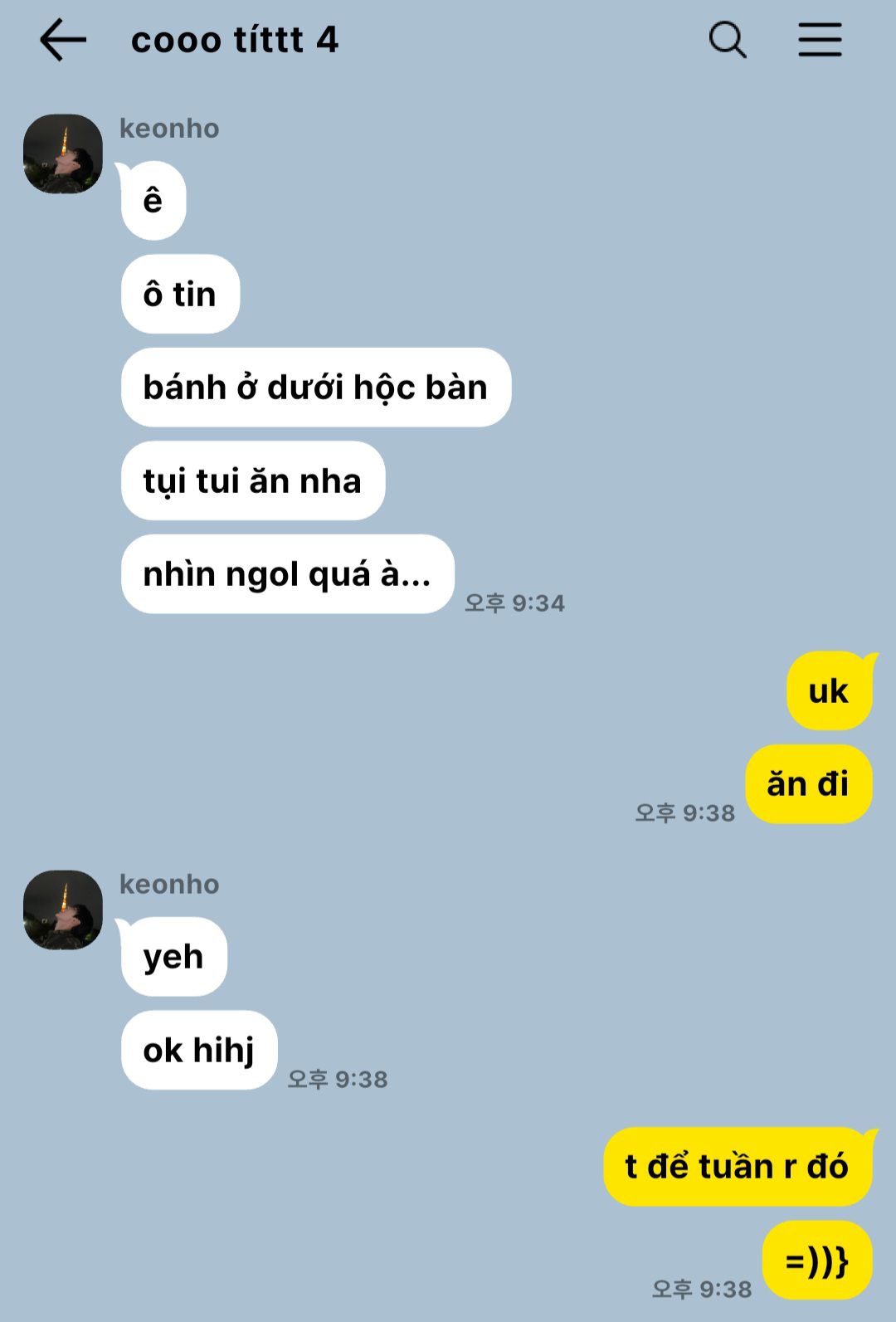Select the 'ô tin' message bubble
Image resolution: width=896 pixels, height=1322 pixels.
point(180,294)
